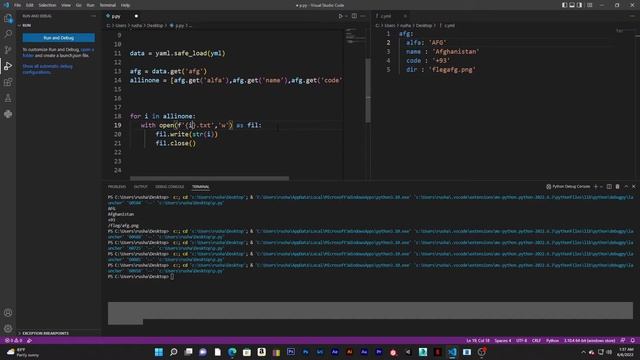
Task: Change UTF-8 encoding in status bar
Action: pyautogui.click(x=522, y=340)
